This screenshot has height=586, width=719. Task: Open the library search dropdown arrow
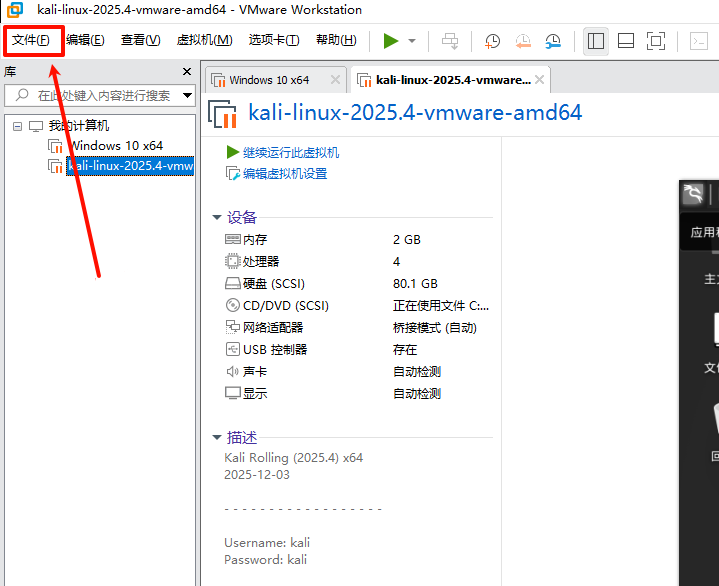click(x=187, y=95)
